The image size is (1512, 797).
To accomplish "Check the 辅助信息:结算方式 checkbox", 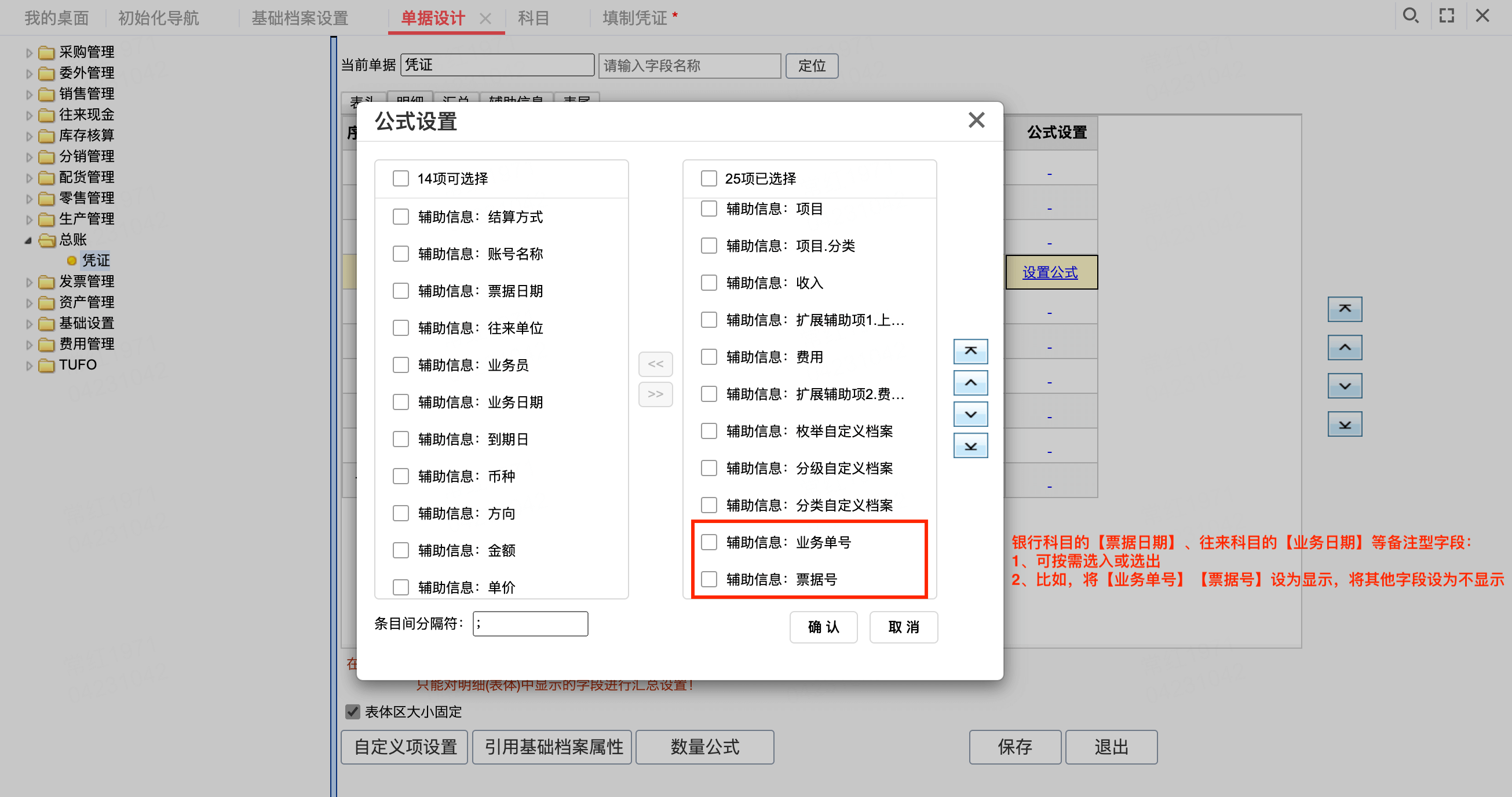I will click(x=401, y=217).
